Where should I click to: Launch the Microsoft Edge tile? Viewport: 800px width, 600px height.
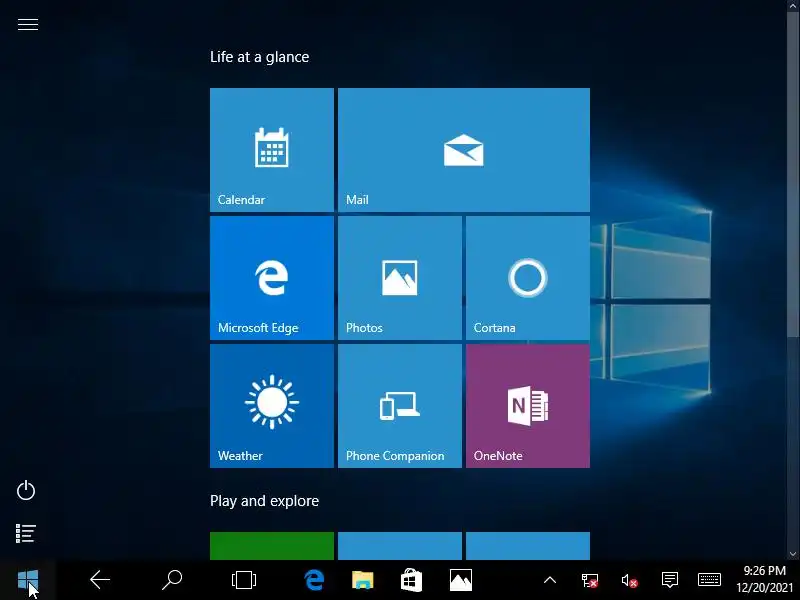[272, 278]
